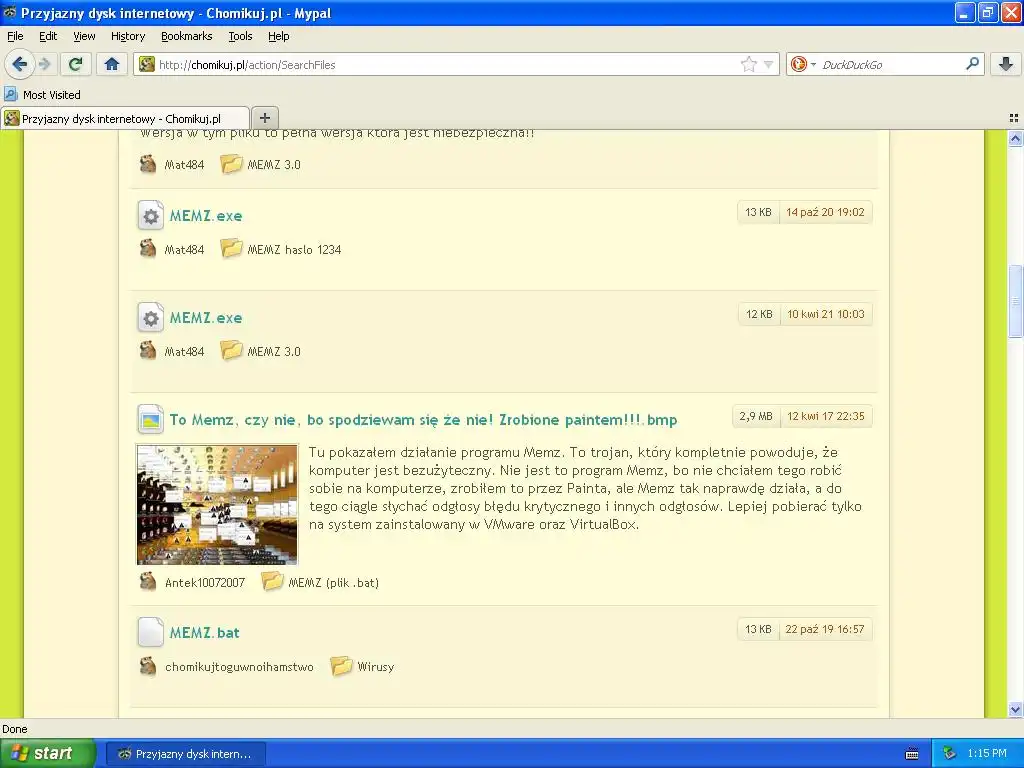Viewport: 1024px width, 768px height.
Task: Select the Mypal taskbar button
Action: click(x=185, y=754)
